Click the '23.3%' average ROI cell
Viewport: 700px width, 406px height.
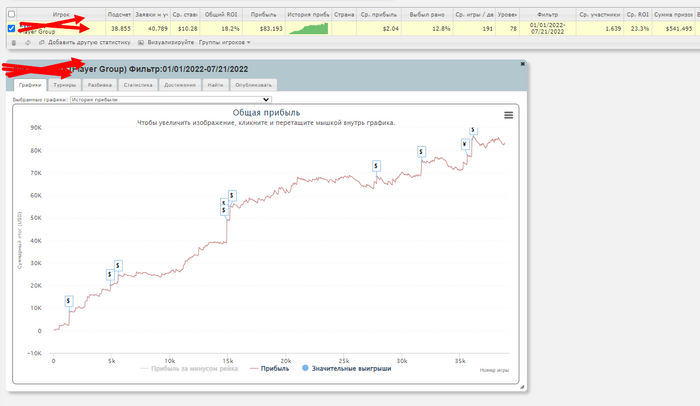[640, 29]
